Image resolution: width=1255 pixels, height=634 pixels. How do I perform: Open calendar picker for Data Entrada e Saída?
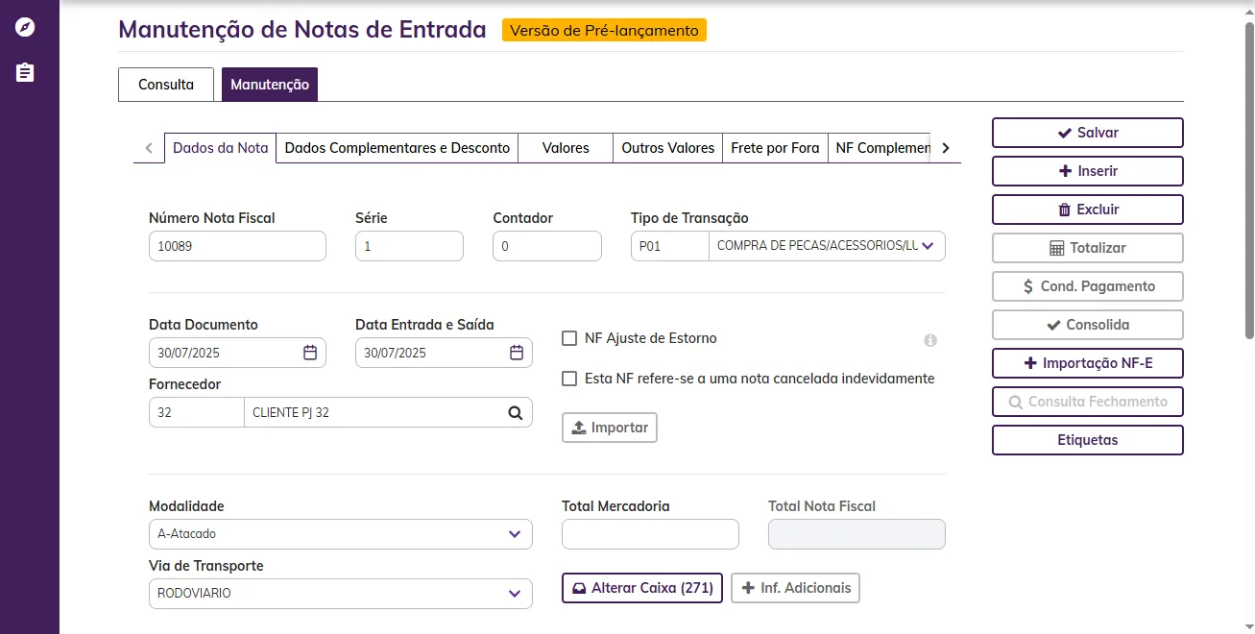(516, 353)
